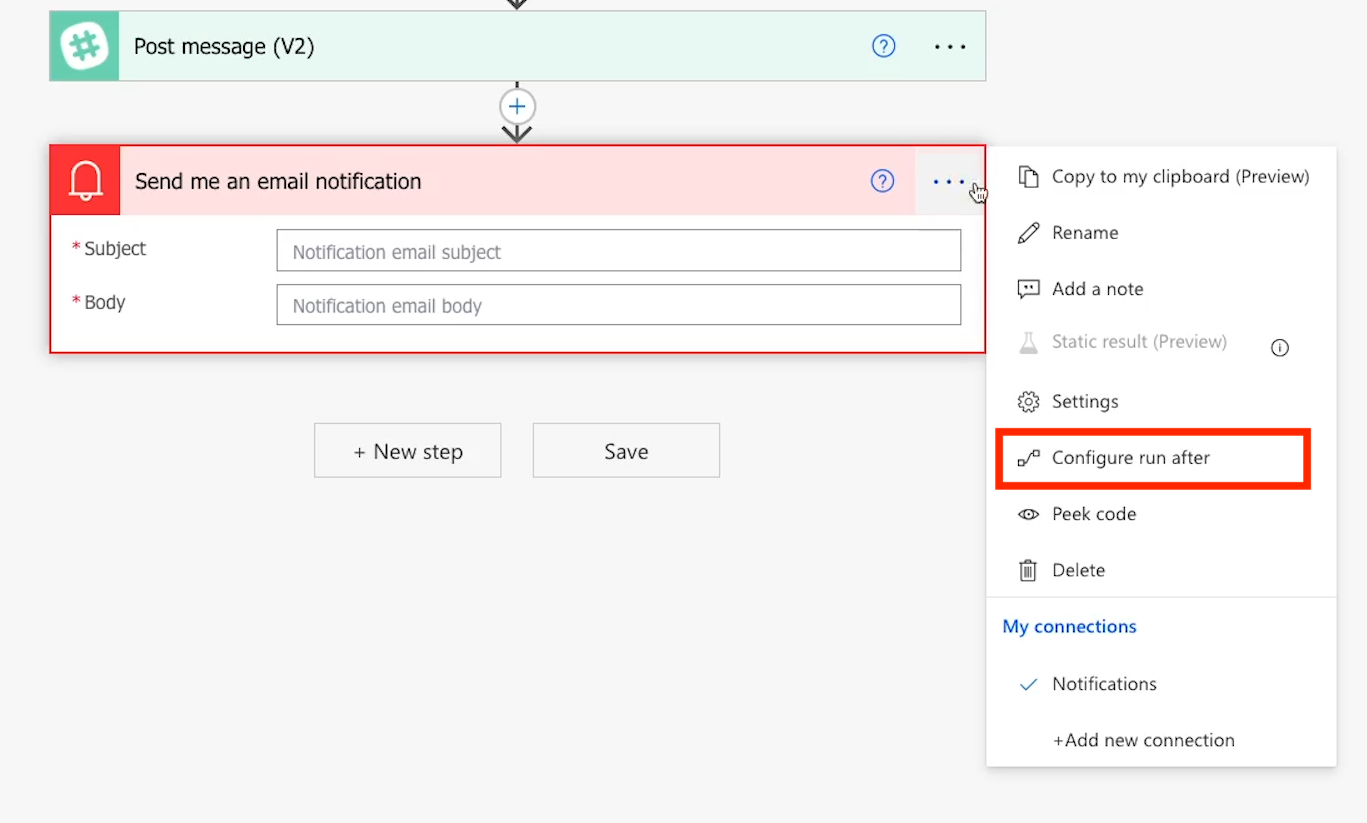Click the Static result flask icon
1367x823 pixels.
pos(1028,342)
